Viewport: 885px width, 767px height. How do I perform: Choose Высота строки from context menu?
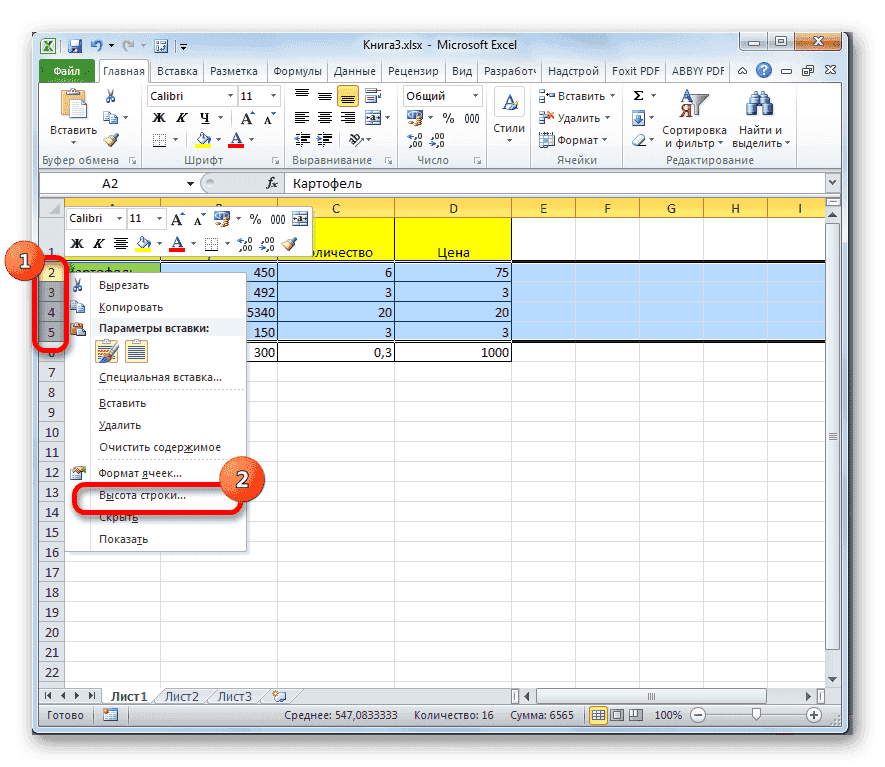tap(142, 495)
